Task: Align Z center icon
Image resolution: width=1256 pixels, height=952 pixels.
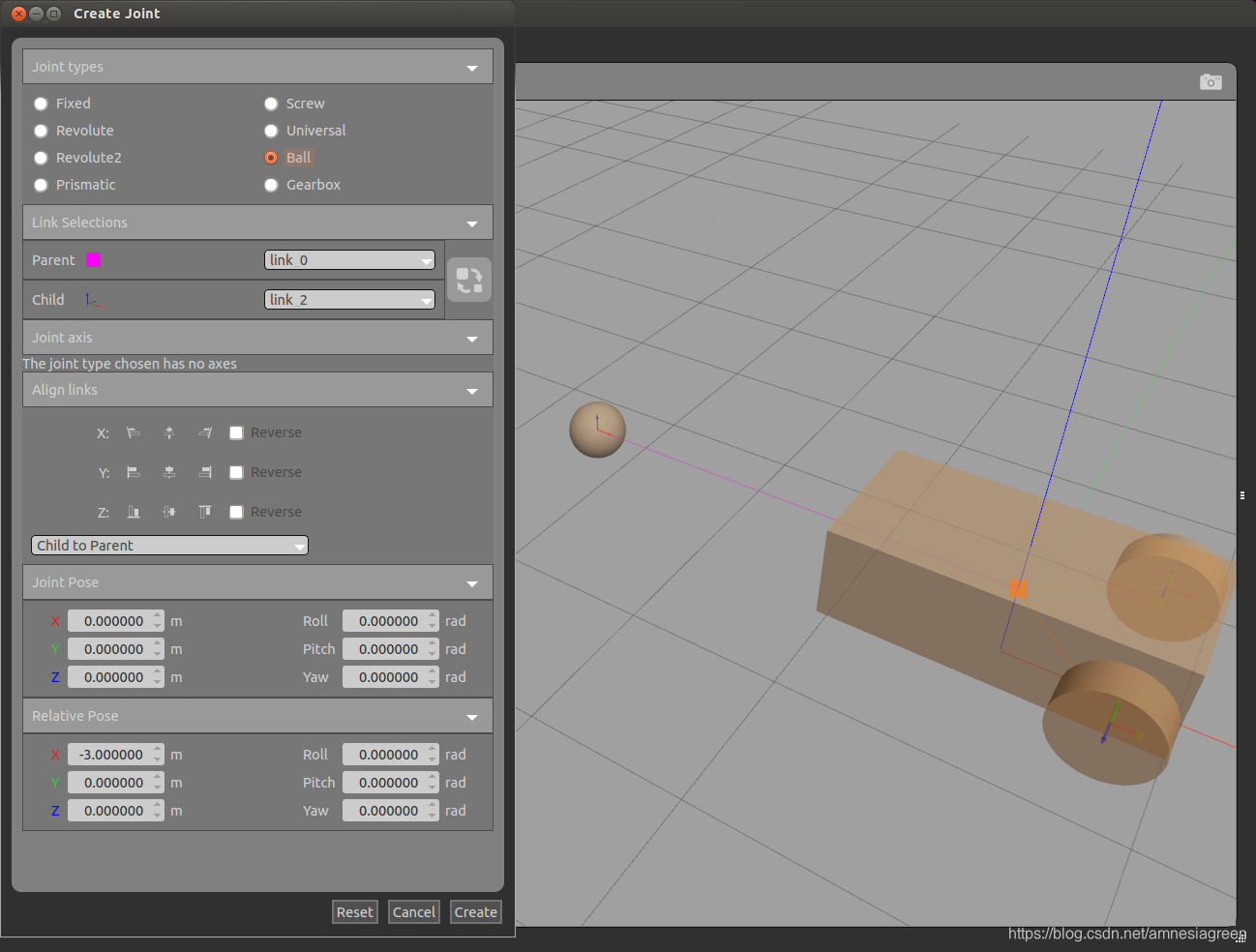Action: click(169, 512)
